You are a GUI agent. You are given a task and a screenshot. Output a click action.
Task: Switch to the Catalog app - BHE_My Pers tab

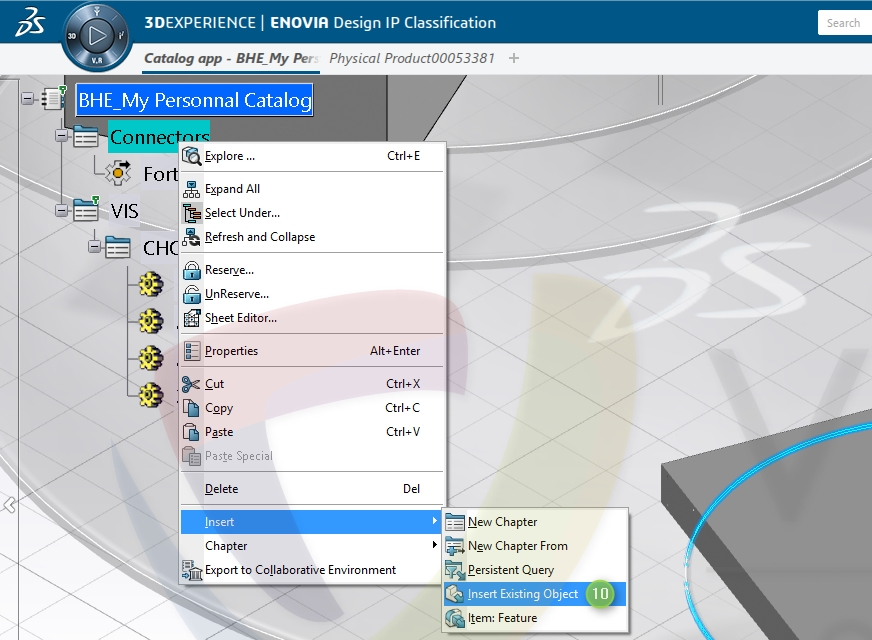tap(231, 58)
